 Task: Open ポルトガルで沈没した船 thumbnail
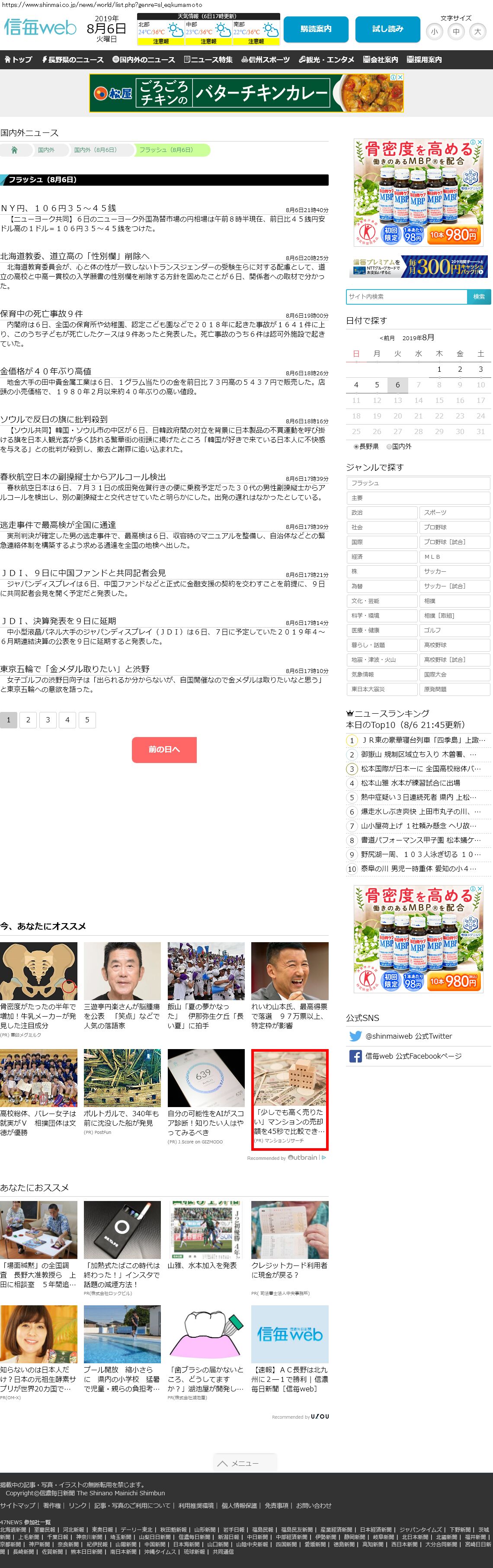(122, 1077)
